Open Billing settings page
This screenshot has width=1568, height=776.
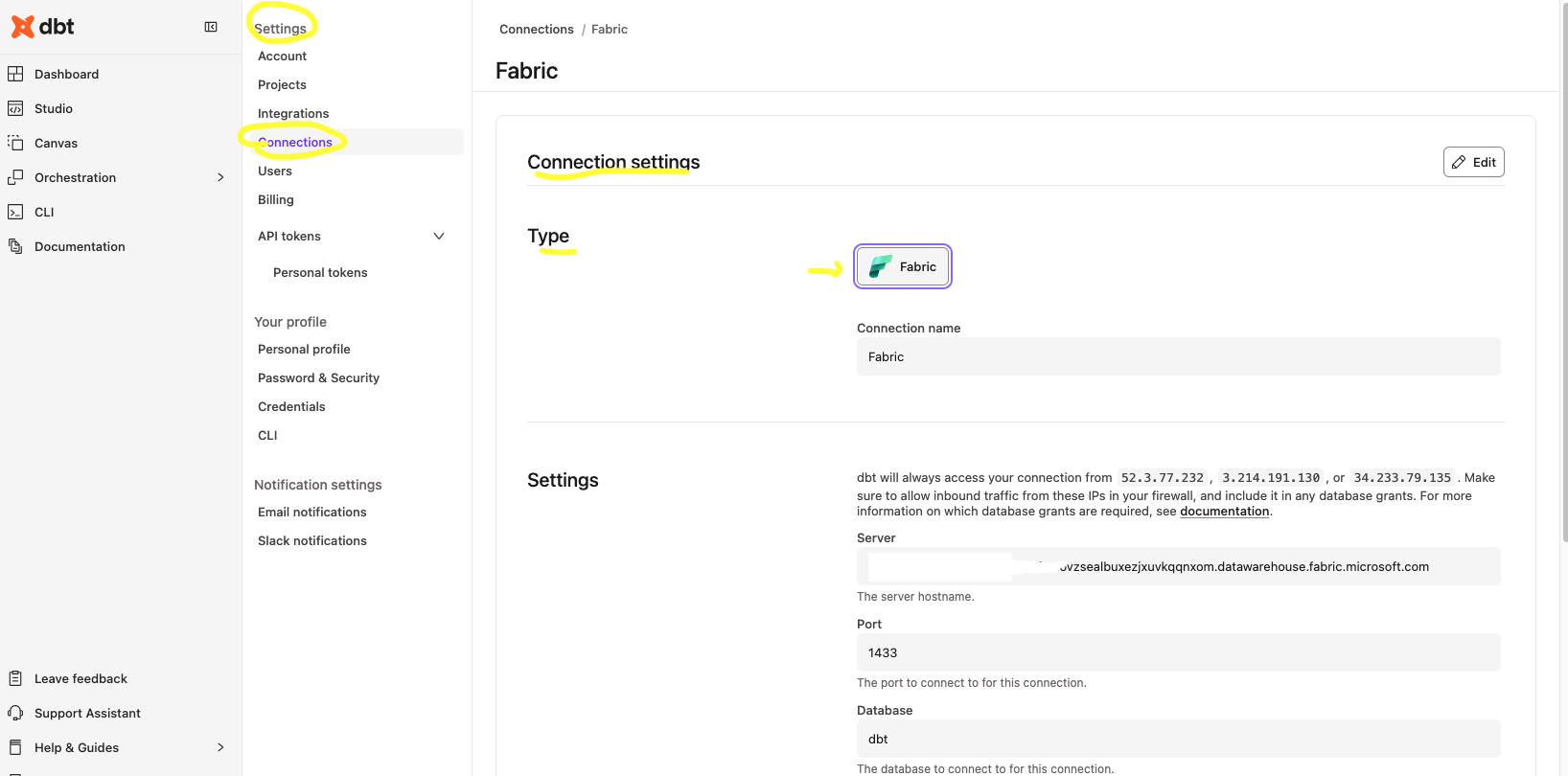[276, 199]
